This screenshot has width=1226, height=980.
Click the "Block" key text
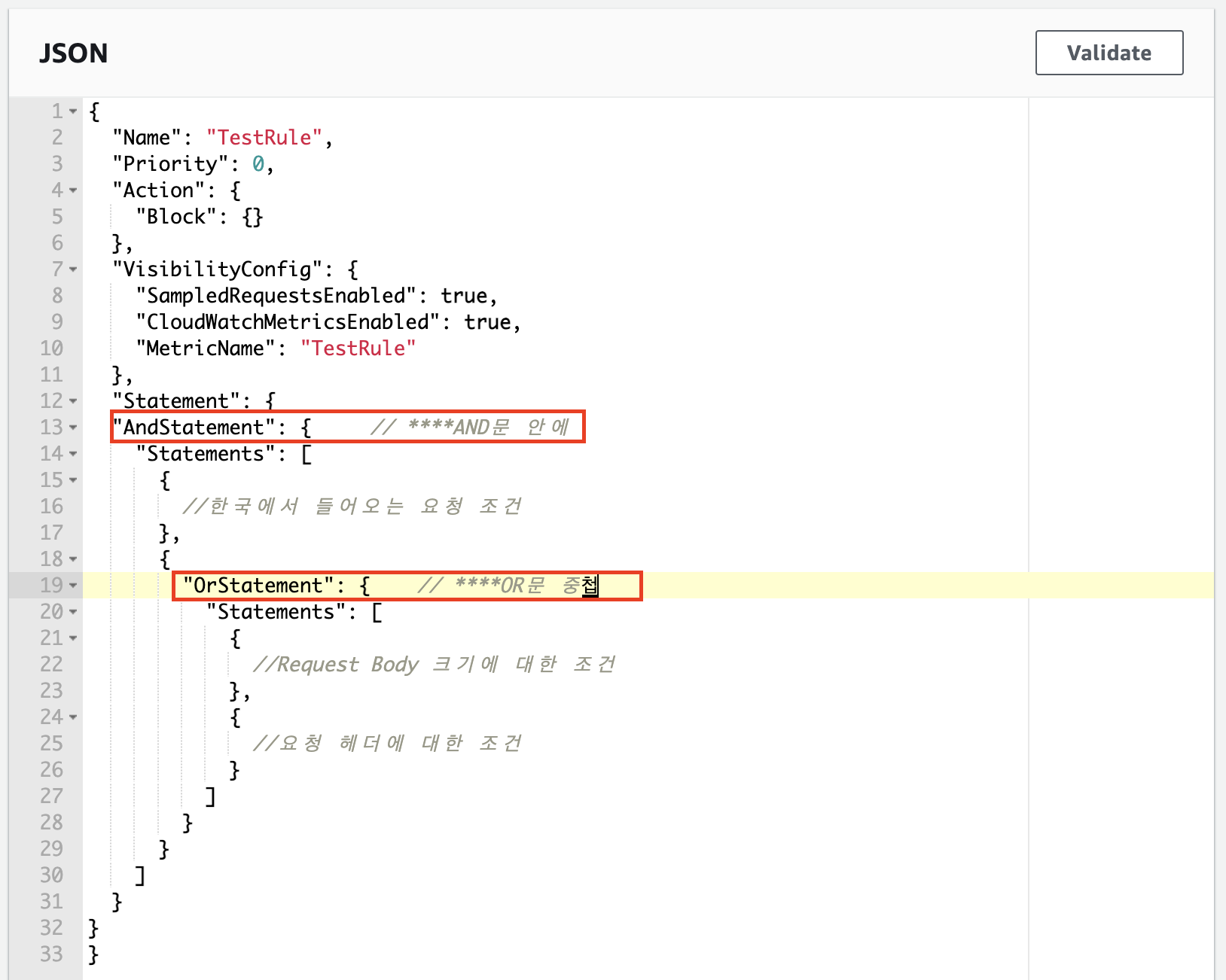coord(176,217)
